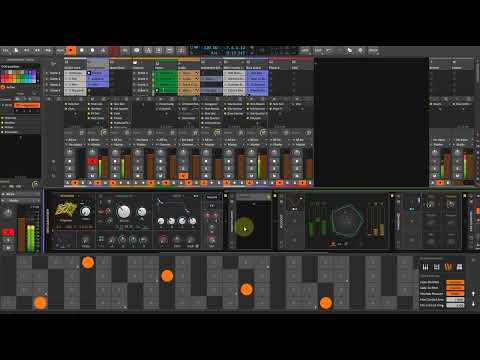Select the highlighted header of the second track
Viewport: 480px width, 360px height.
tap(98, 63)
